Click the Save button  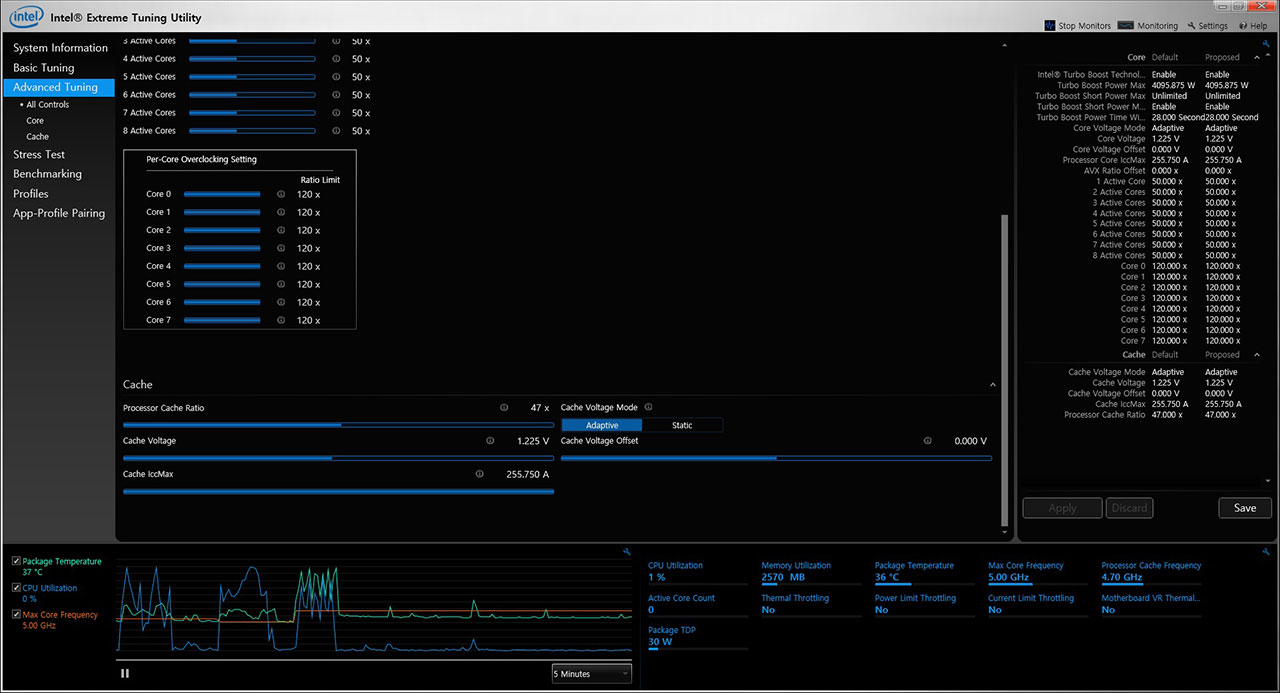click(1245, 508)
